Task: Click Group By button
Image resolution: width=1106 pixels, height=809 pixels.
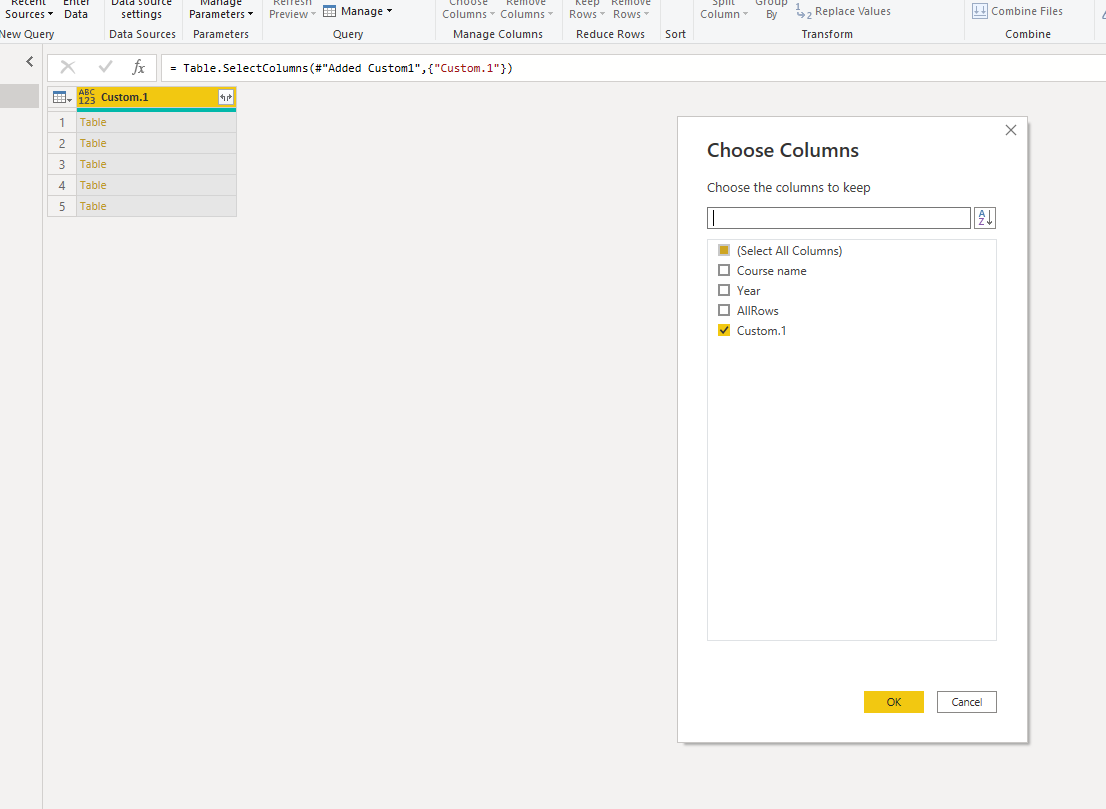Action: click(771, 9)
